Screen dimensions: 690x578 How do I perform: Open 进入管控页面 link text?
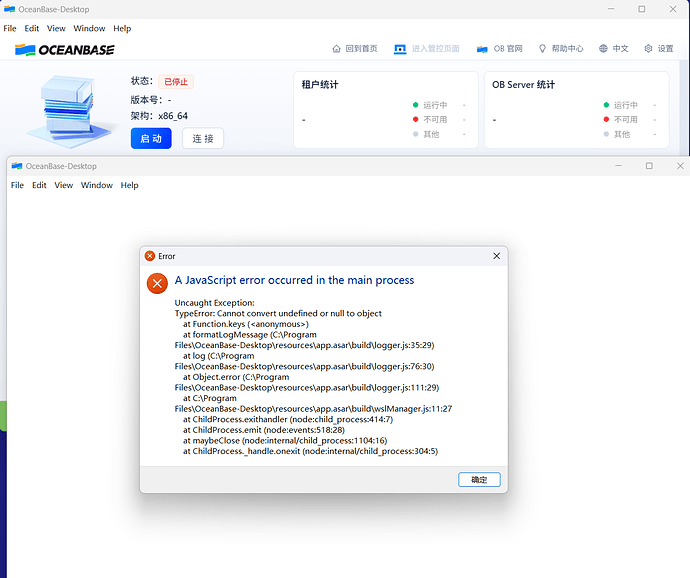click(x=435, y=48)
